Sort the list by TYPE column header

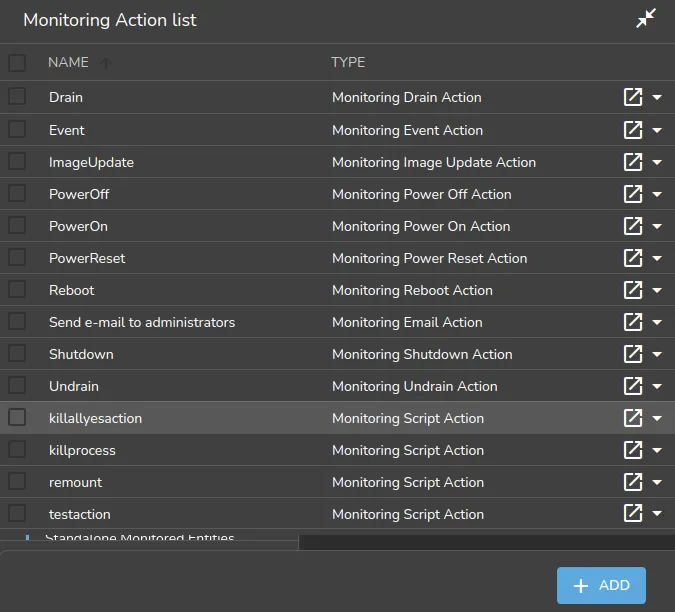coord(348,62)
